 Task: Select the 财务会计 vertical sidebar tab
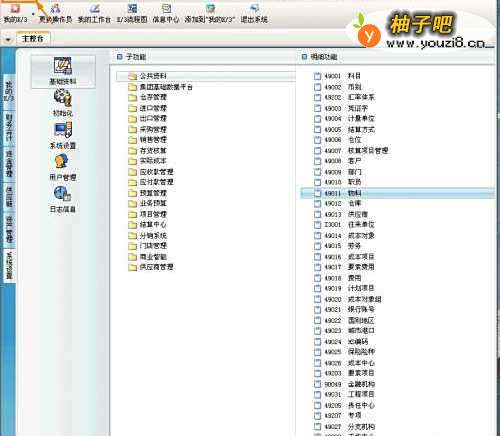pos(9,127)
